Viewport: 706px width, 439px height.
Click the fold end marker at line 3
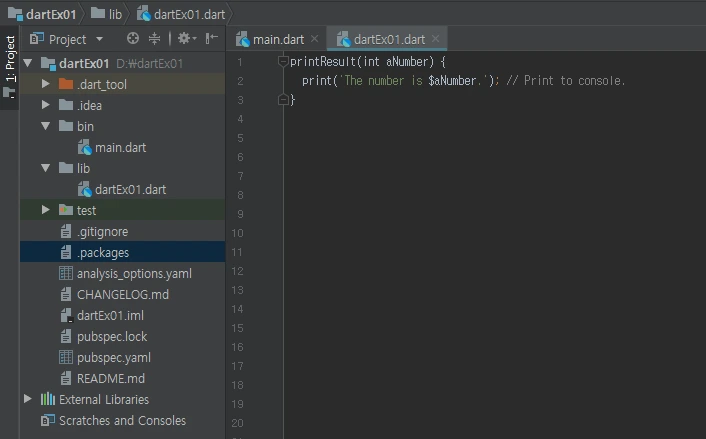pyautogui.click(x=283, y=99)
